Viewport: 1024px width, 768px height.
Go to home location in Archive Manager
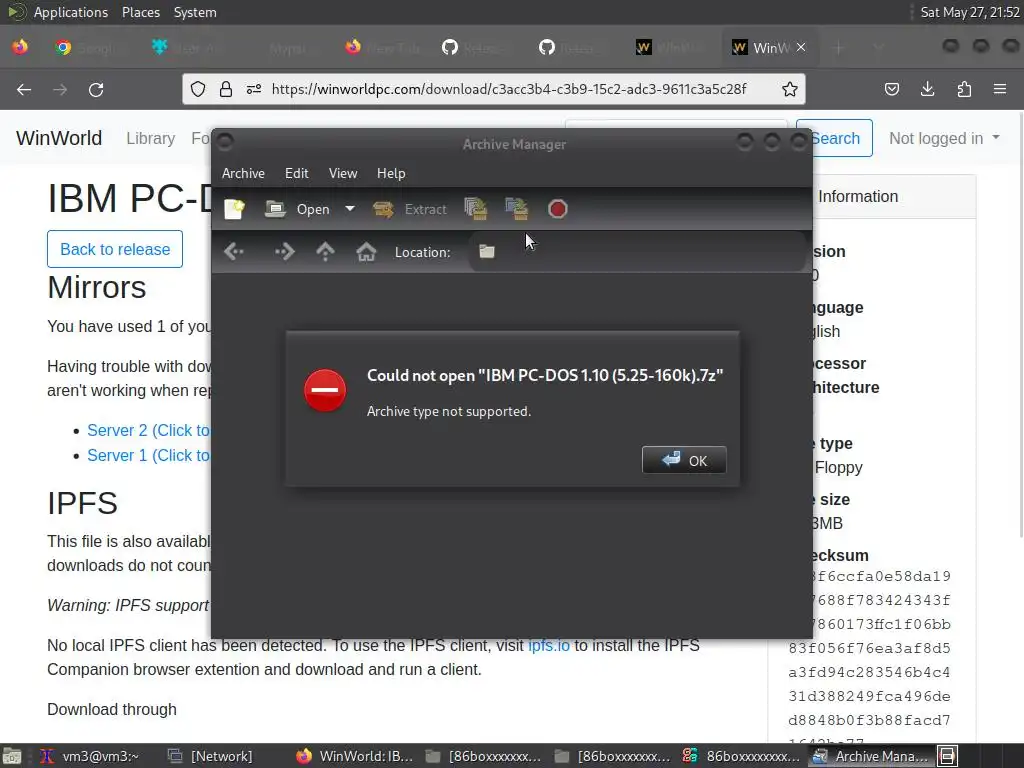pos(366,251)
